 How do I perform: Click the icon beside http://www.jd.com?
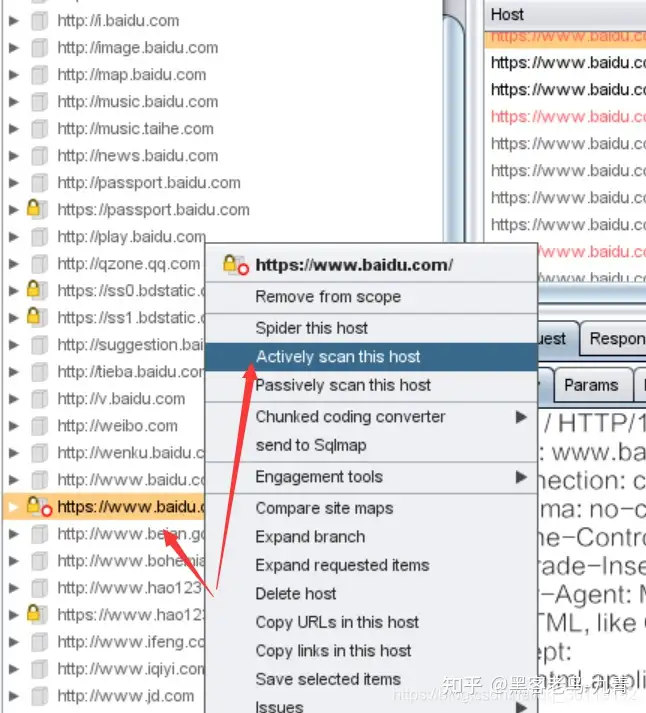(x=39, y=696)
